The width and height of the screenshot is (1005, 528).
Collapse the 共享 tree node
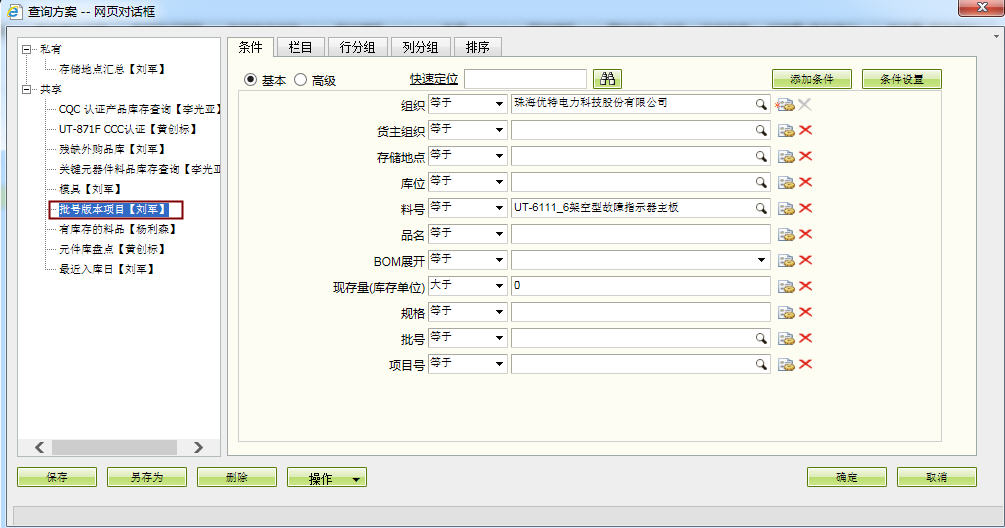click(27, 89)
